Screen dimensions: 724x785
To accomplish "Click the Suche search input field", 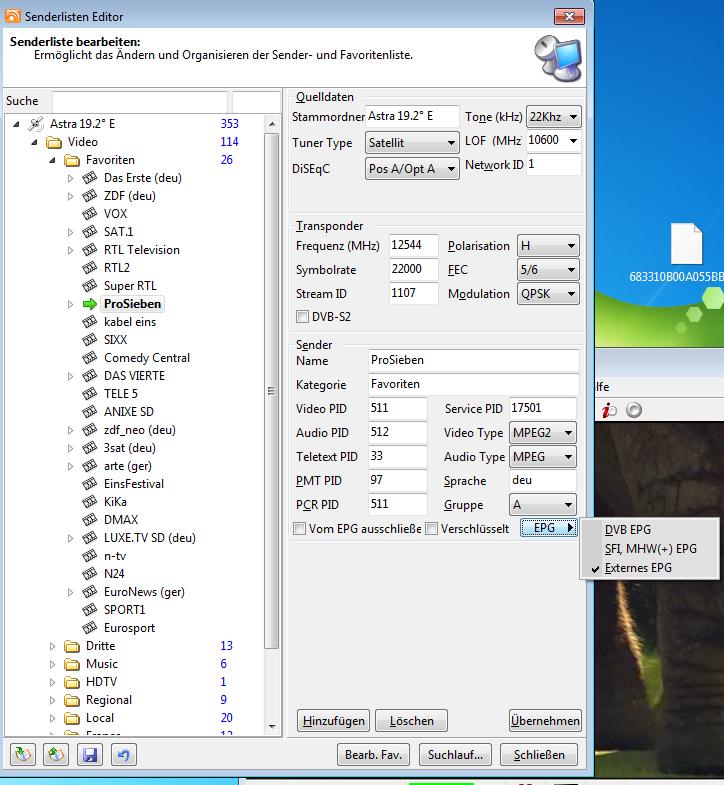I will click(x=140, y=102).
